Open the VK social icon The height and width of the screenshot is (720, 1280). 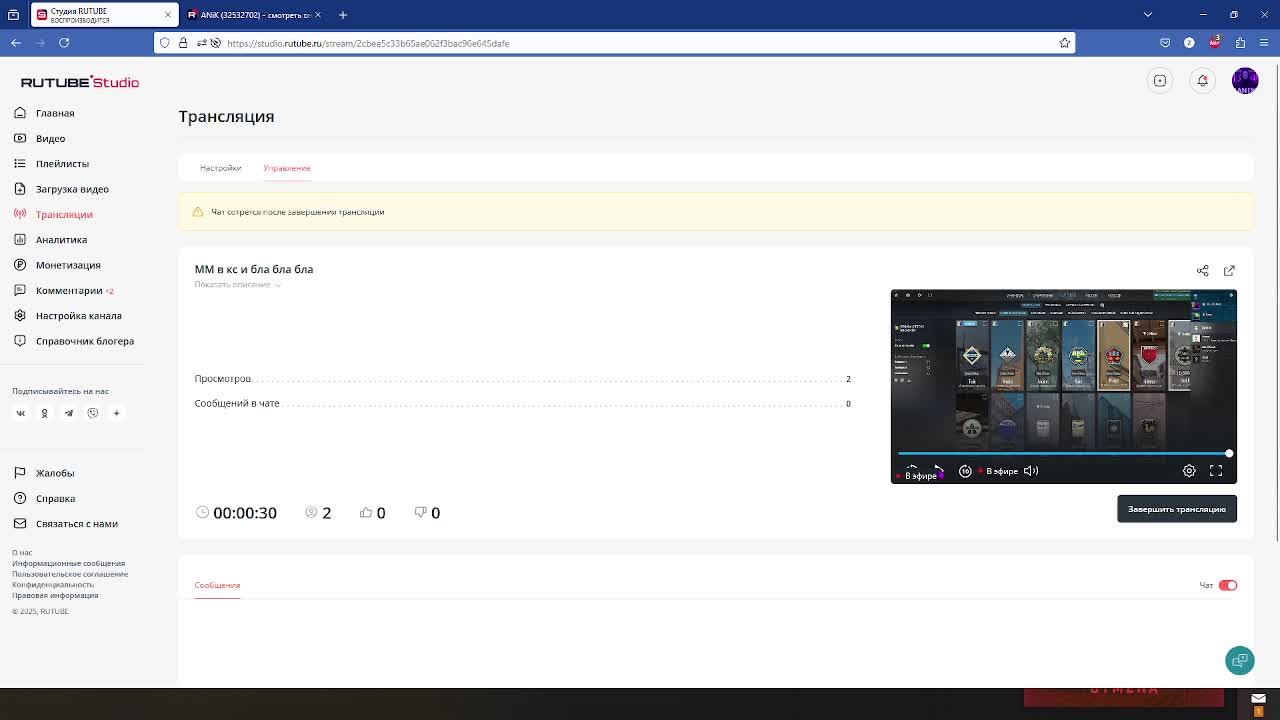tap(20, 413)
